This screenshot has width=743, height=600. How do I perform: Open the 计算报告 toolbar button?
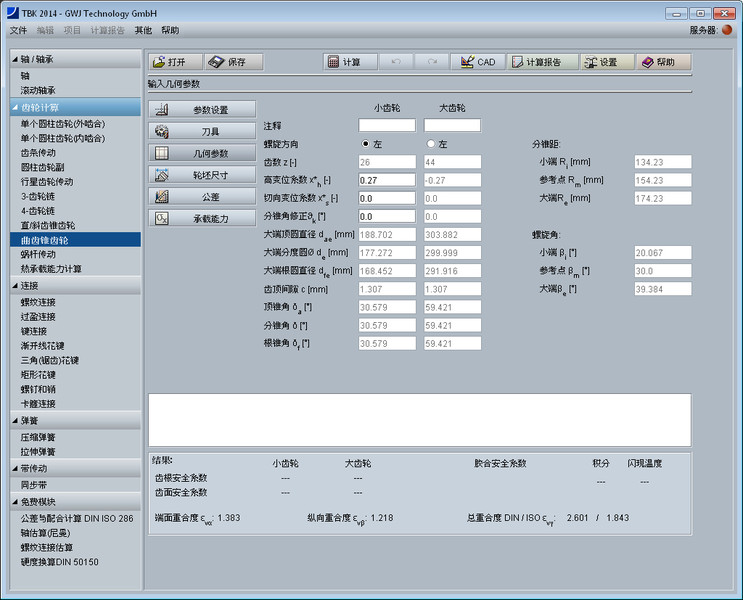coord(542,62)
